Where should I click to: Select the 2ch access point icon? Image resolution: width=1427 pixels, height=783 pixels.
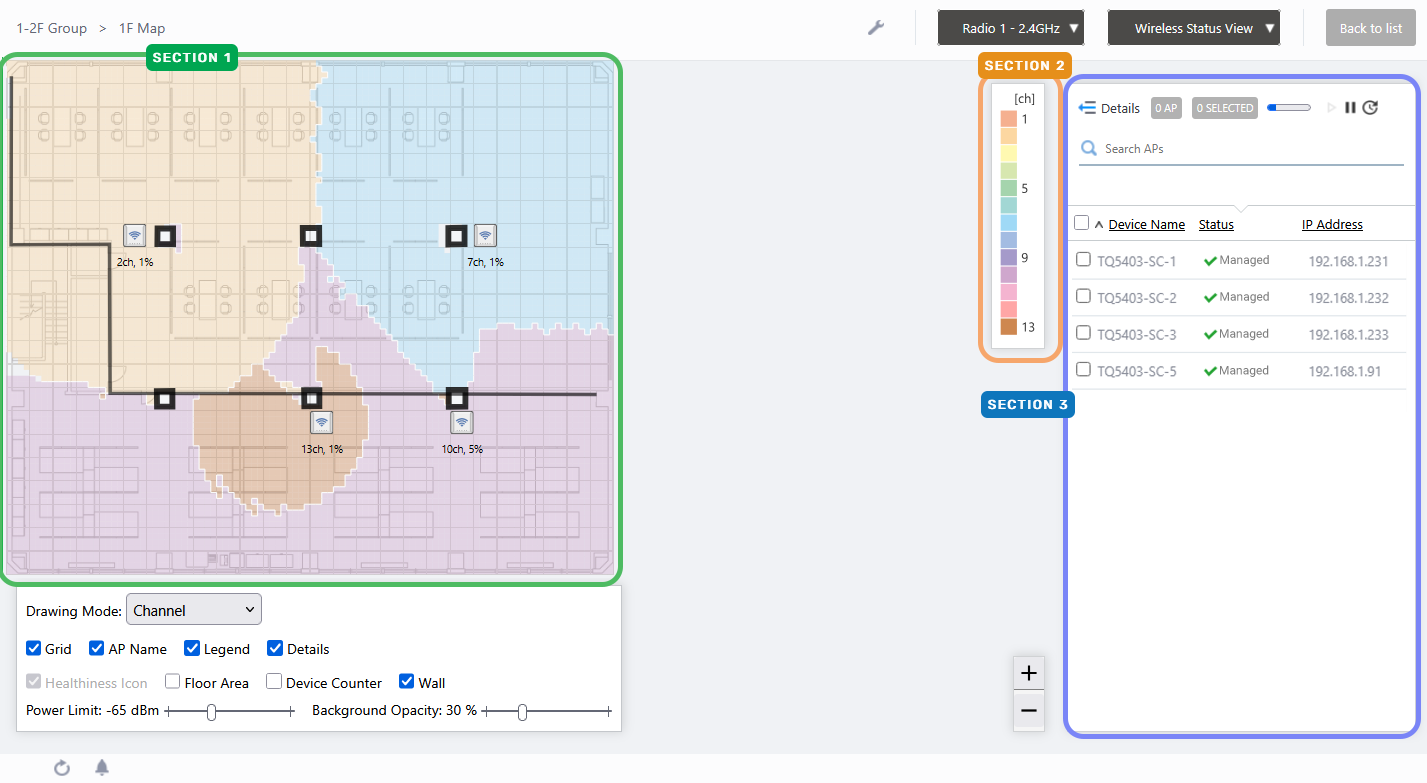(x=134, y=235)
